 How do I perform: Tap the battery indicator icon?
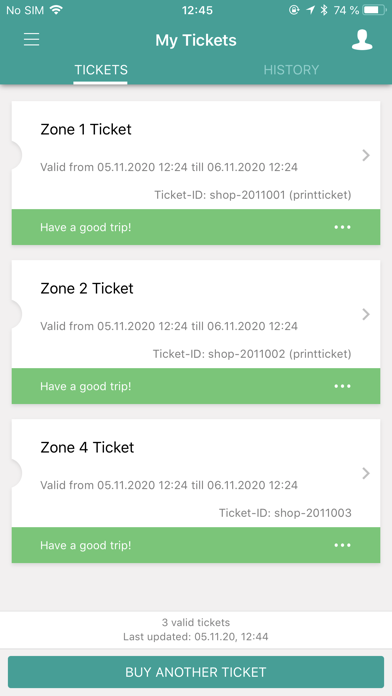375,10
